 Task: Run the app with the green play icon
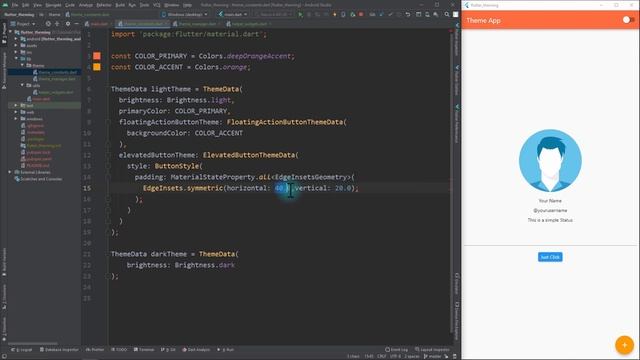[301, 14]
